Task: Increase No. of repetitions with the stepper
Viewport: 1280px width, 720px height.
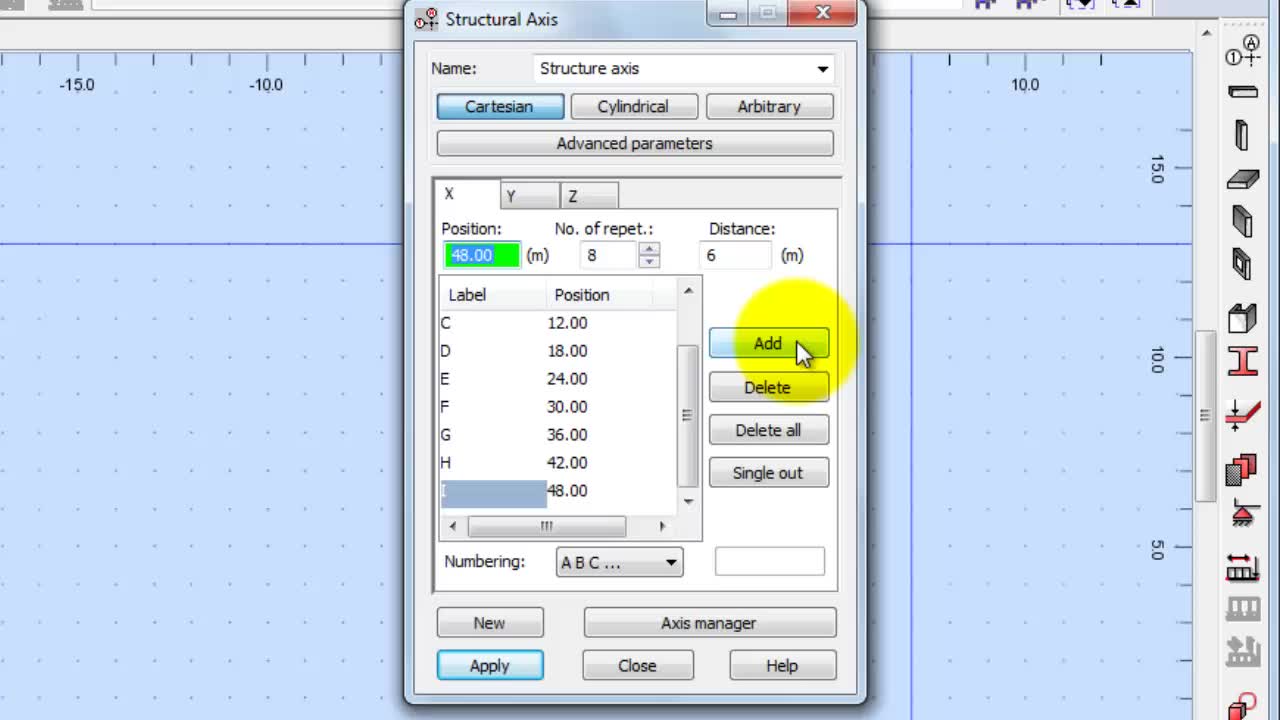Action: coord(649,249)
